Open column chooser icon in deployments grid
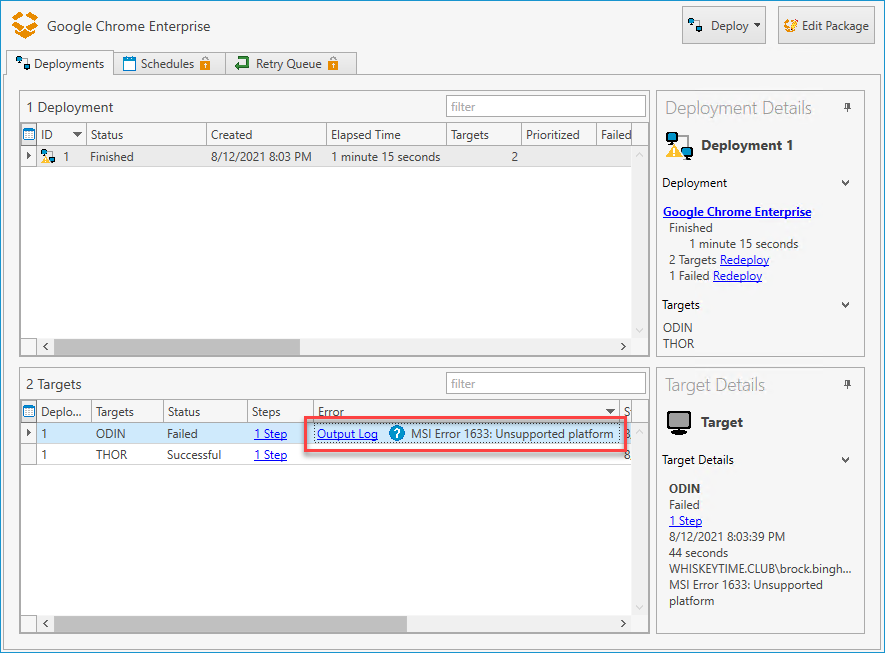Screen dimensions: 885x653 29,134
